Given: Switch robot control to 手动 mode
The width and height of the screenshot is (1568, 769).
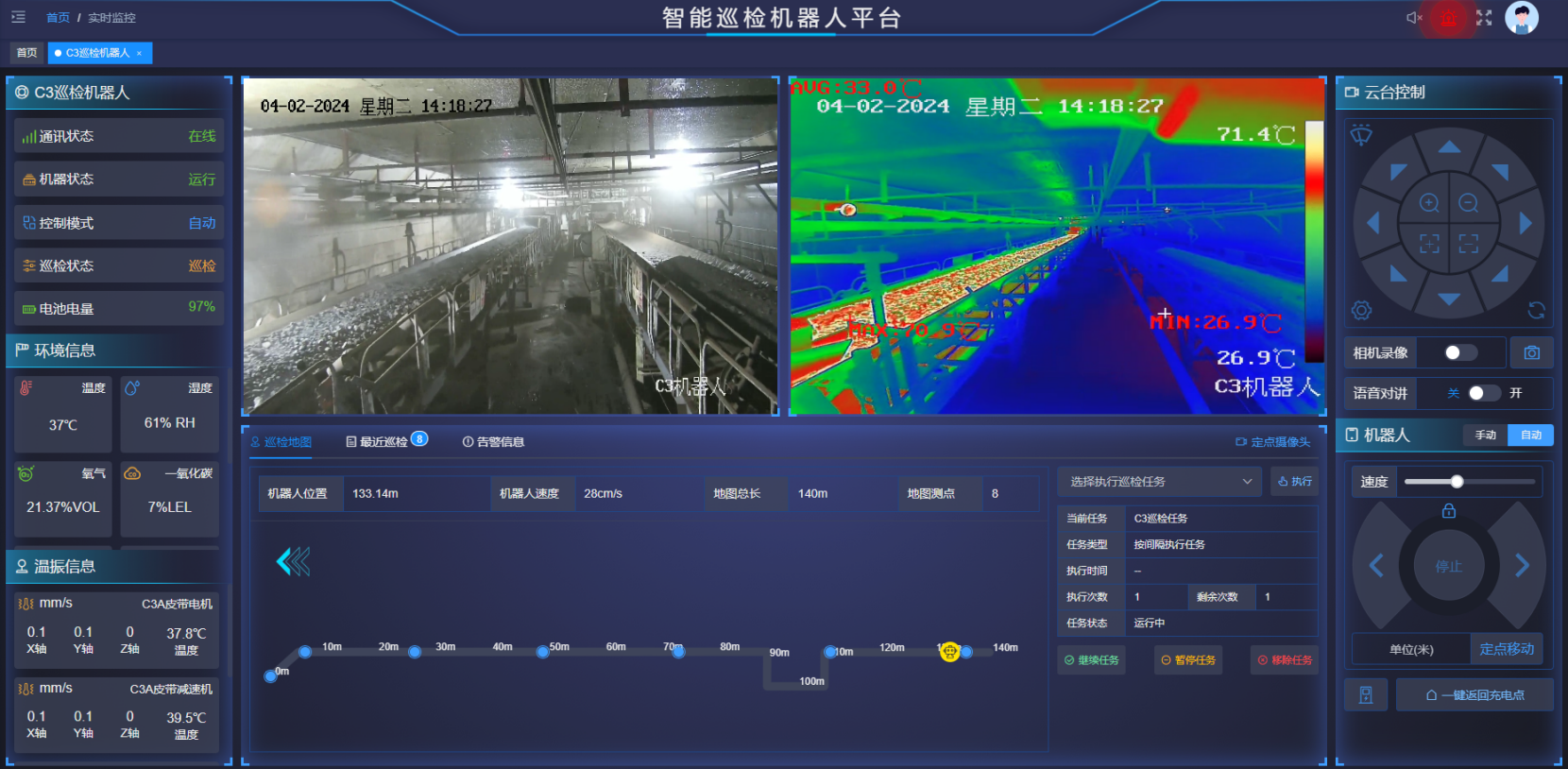Looking at the screenshot, I should click(1486, 435).
